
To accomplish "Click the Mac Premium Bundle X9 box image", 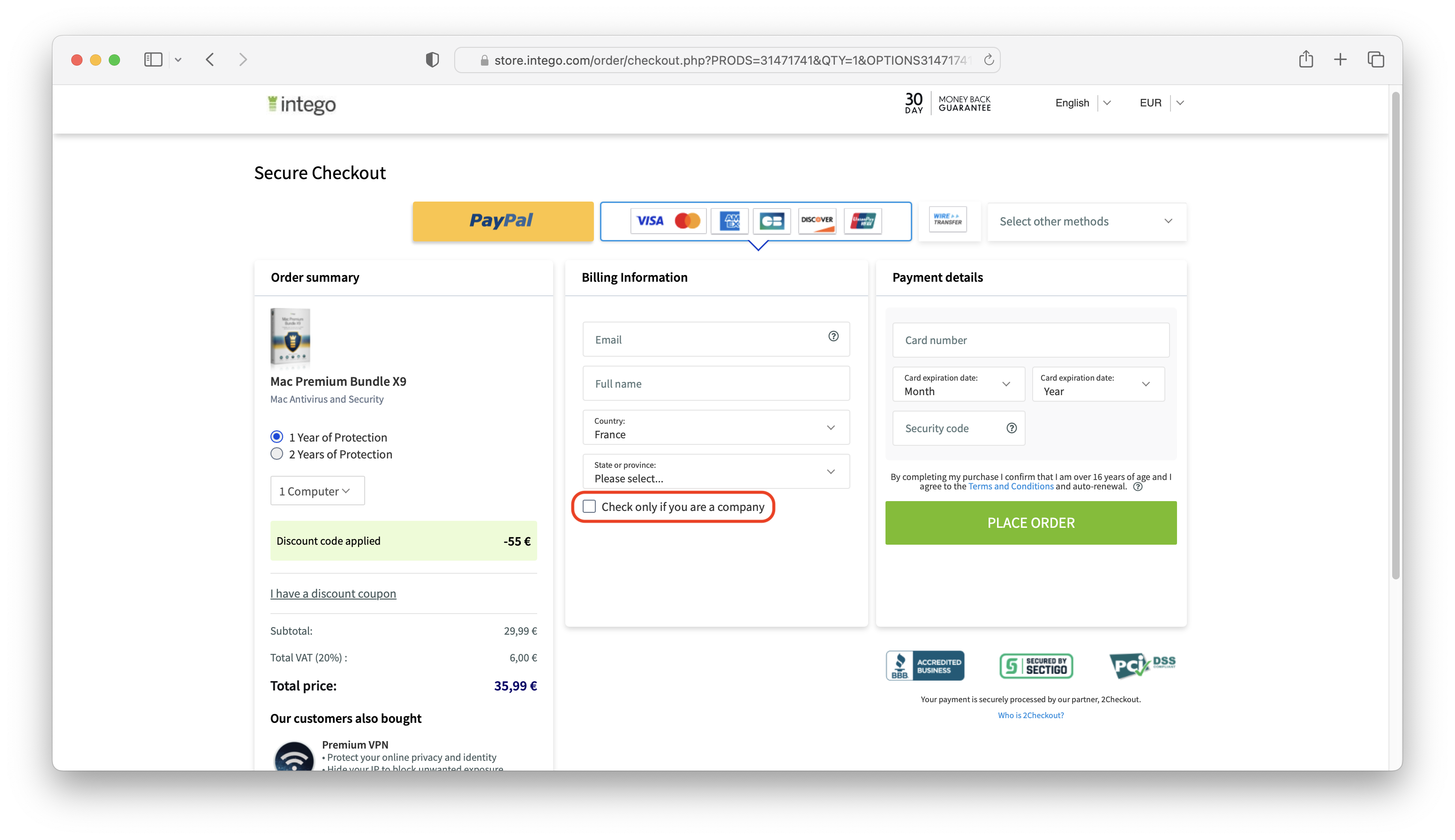I will pos(290,337).
